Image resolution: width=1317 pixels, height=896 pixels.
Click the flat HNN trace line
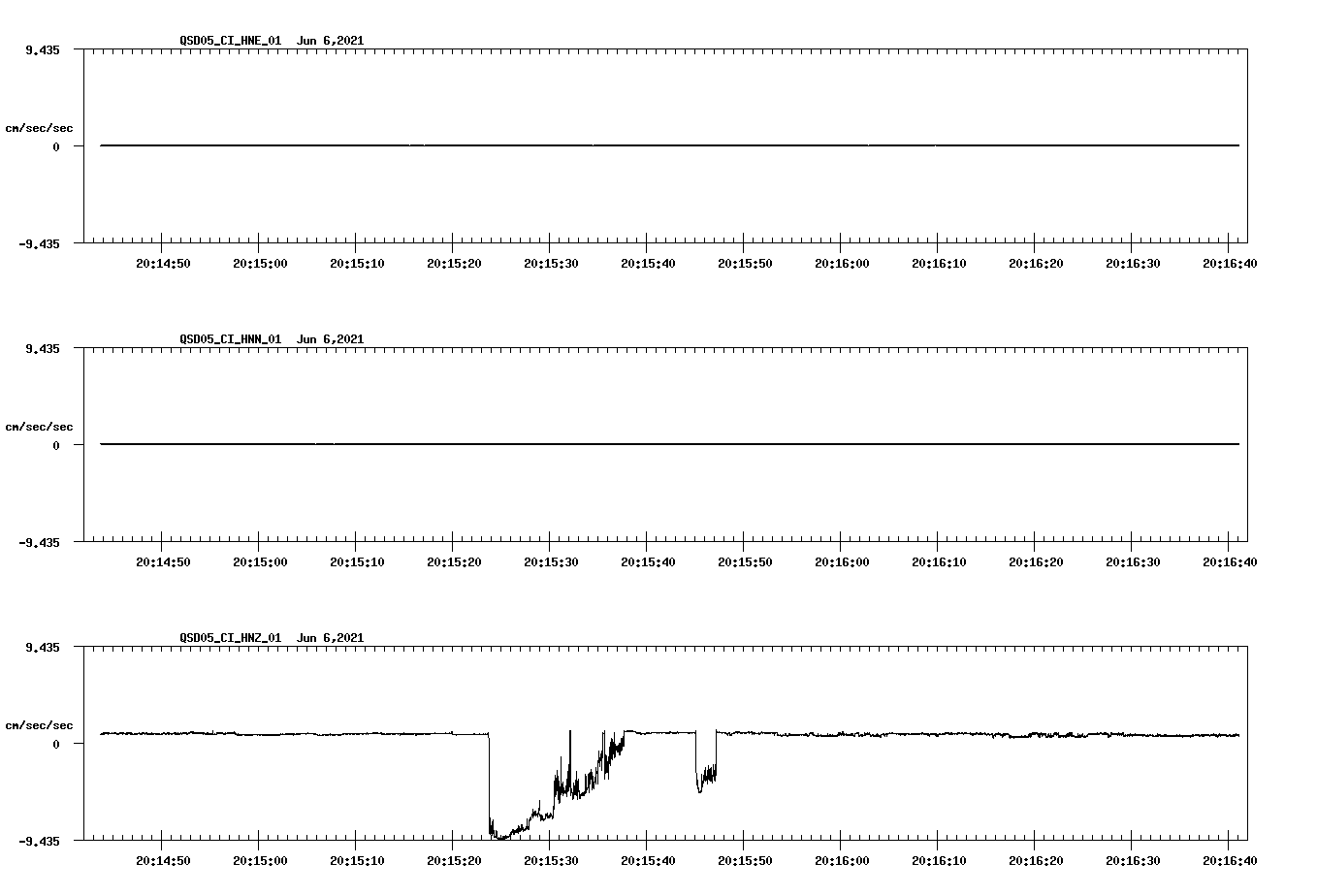[x=669, y=444]
